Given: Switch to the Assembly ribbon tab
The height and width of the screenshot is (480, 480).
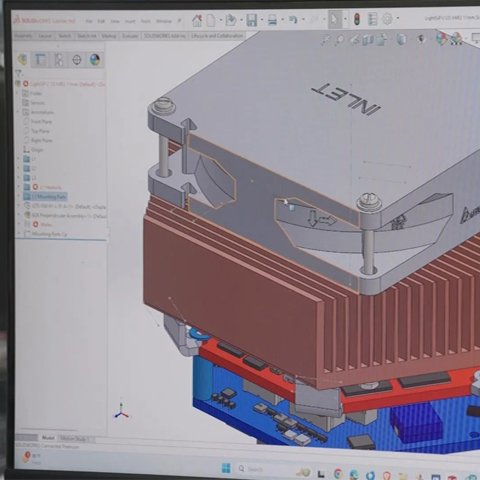Looking at the screenshot, I should 24,36.
